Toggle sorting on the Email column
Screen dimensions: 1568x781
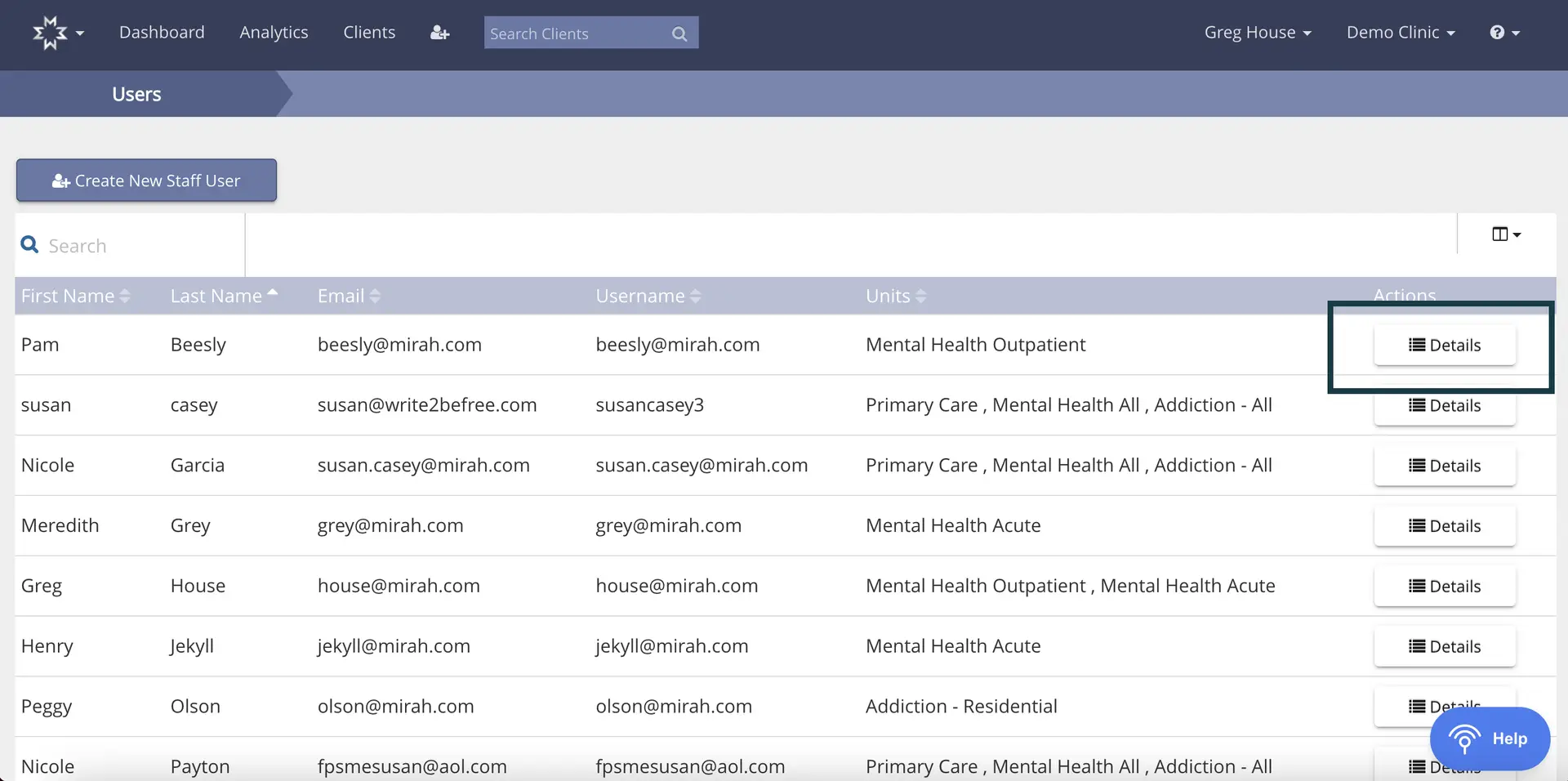pyautogui.click(x=375, y=296)
